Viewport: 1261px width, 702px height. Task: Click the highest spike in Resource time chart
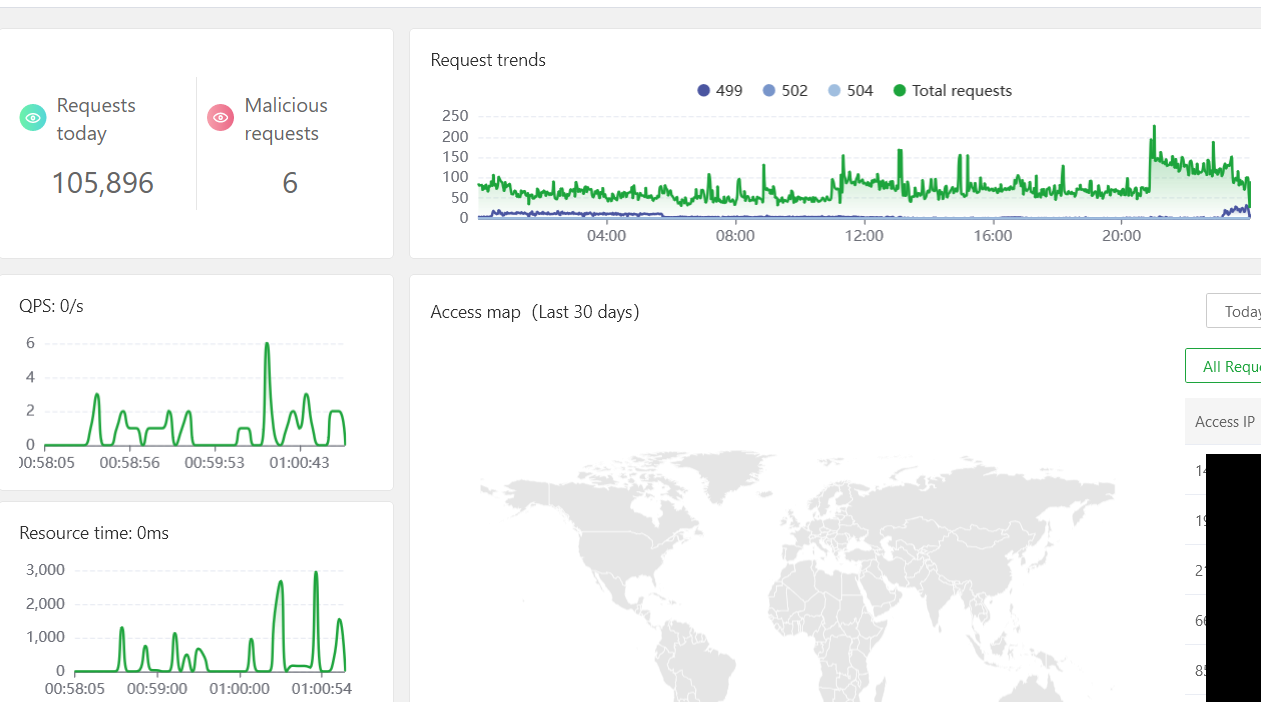point(316,574)
